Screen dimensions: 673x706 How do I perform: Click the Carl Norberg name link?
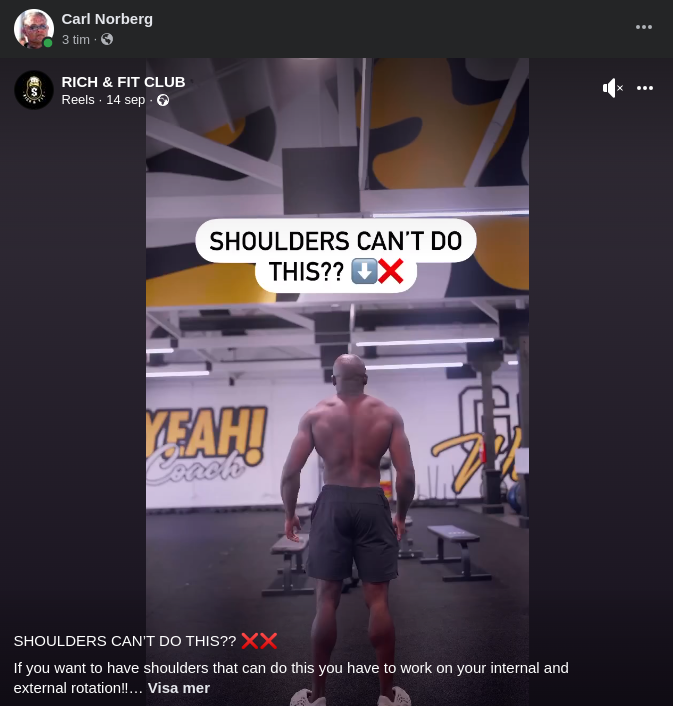(107, 19)
